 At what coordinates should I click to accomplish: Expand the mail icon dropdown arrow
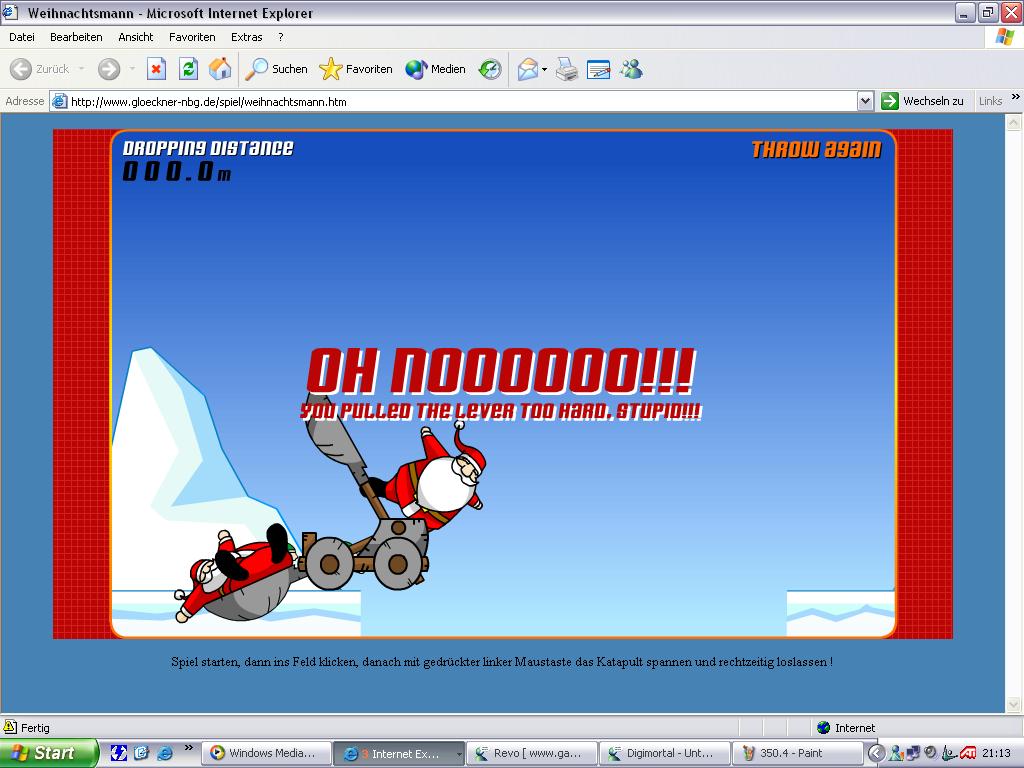pyautogui.click(x=545, y=69)
